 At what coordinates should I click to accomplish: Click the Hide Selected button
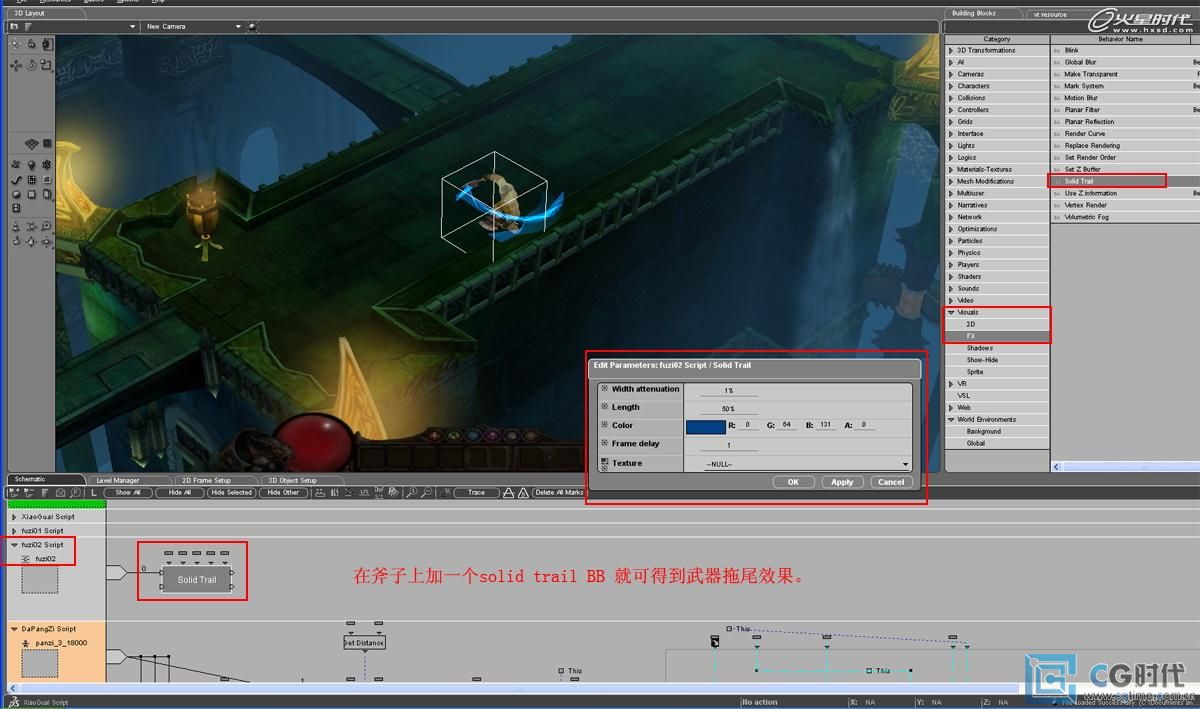(x=232, y=492)
